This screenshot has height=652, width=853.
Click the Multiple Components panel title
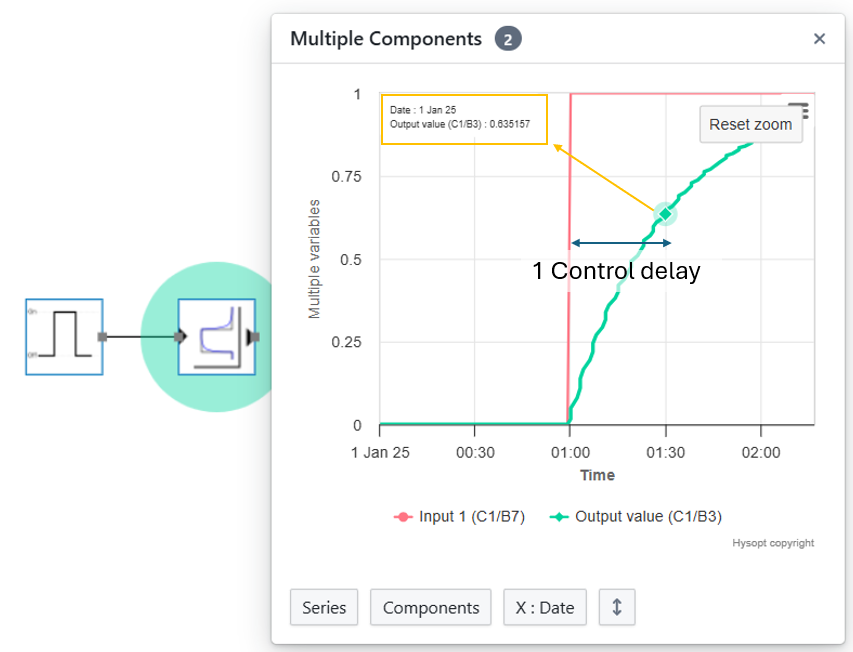[x=386, y=39]
